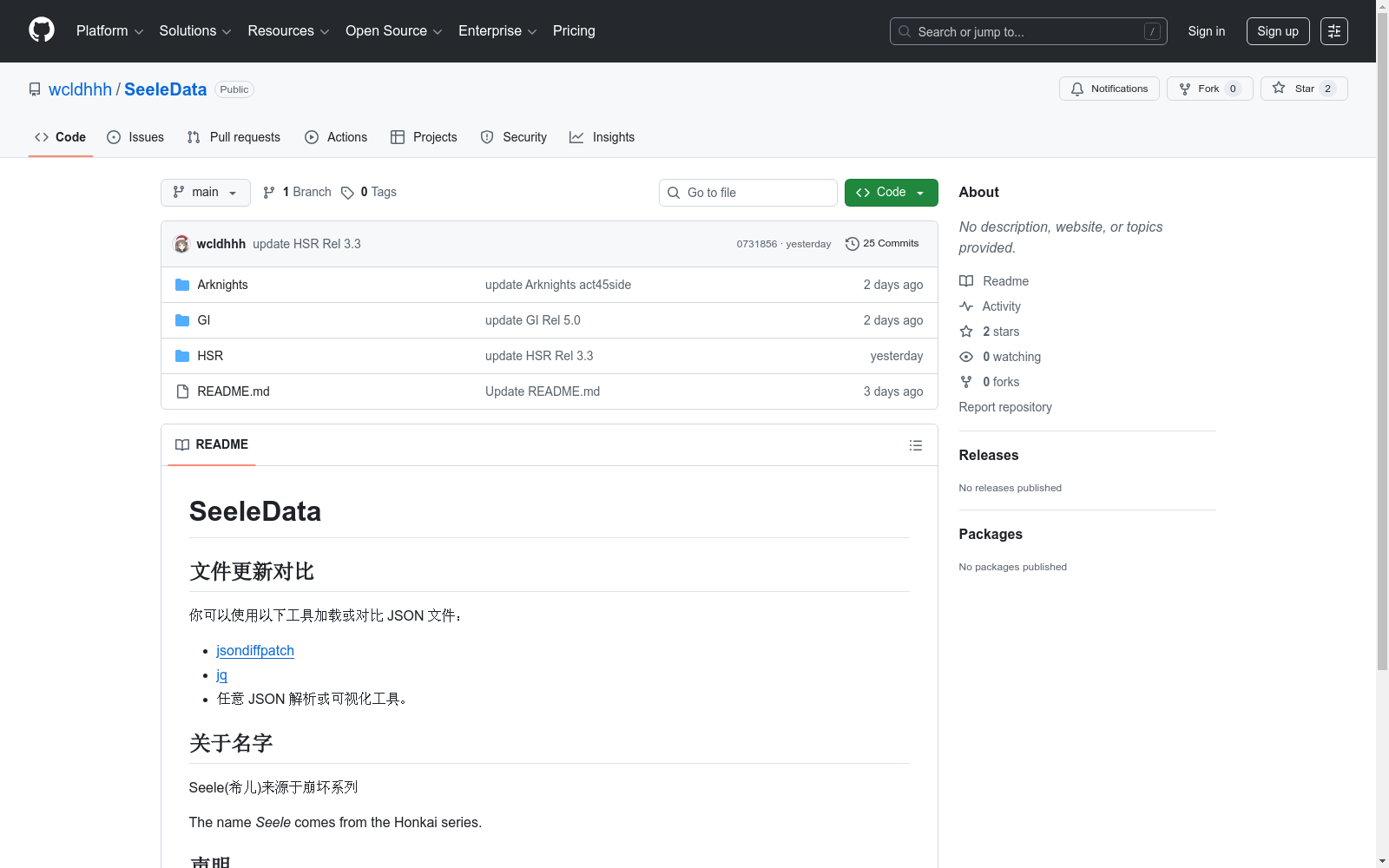Click the Releases heading link
The image size is (1389, 868).
(x=989, y=456)
